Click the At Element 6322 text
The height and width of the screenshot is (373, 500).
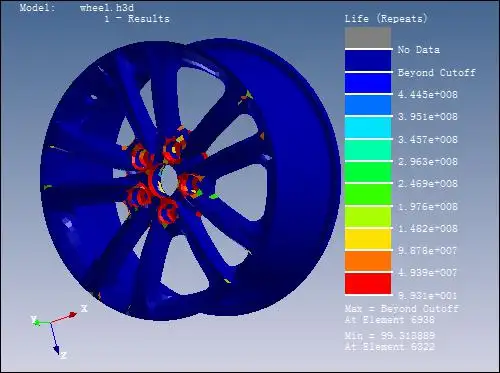click(x=390, y=347)
